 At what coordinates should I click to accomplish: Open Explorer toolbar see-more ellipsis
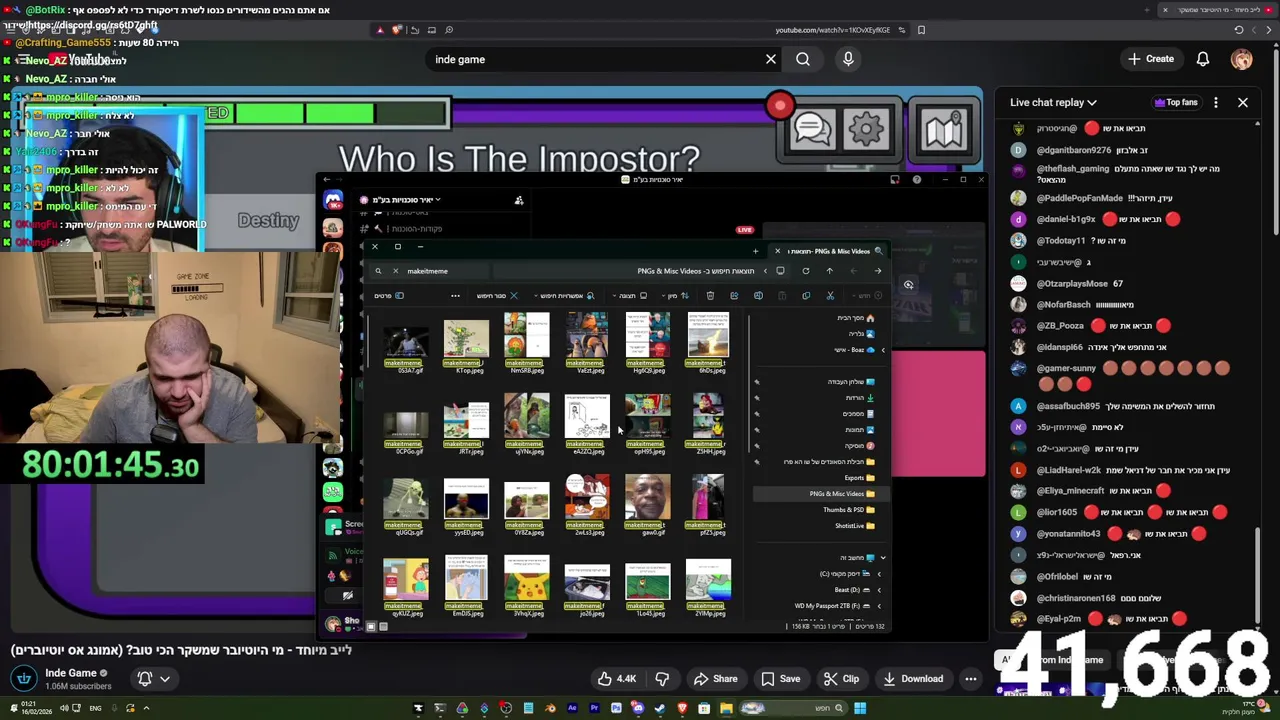tap(455, 296)
